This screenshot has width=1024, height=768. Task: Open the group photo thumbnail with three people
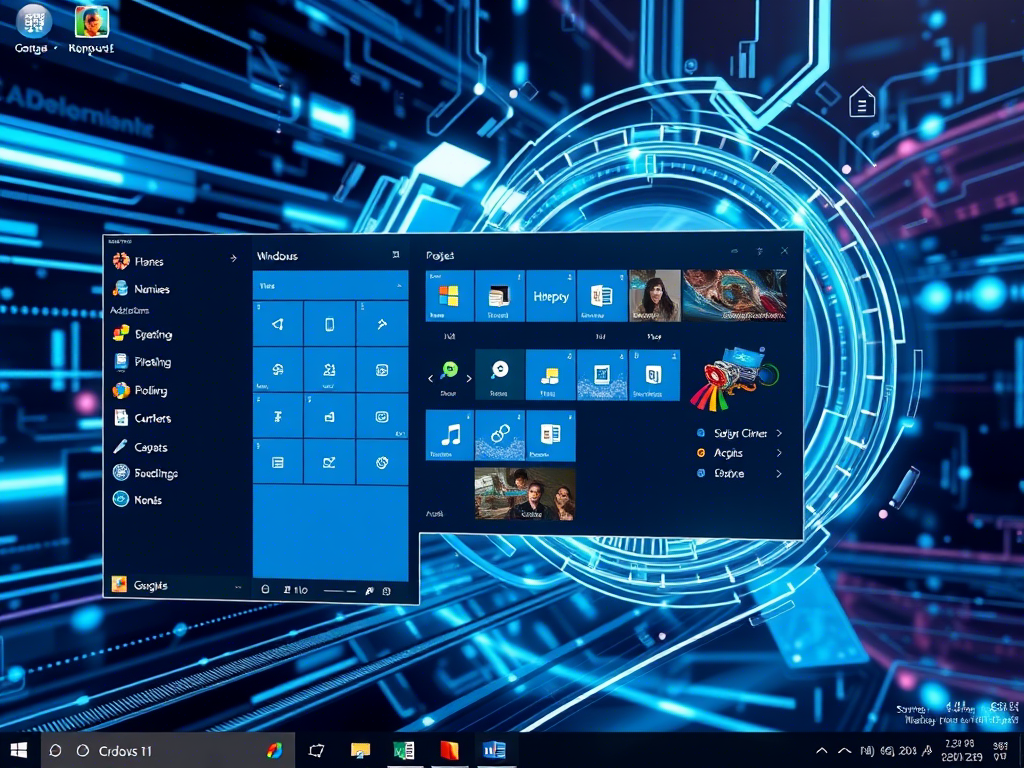524,494
